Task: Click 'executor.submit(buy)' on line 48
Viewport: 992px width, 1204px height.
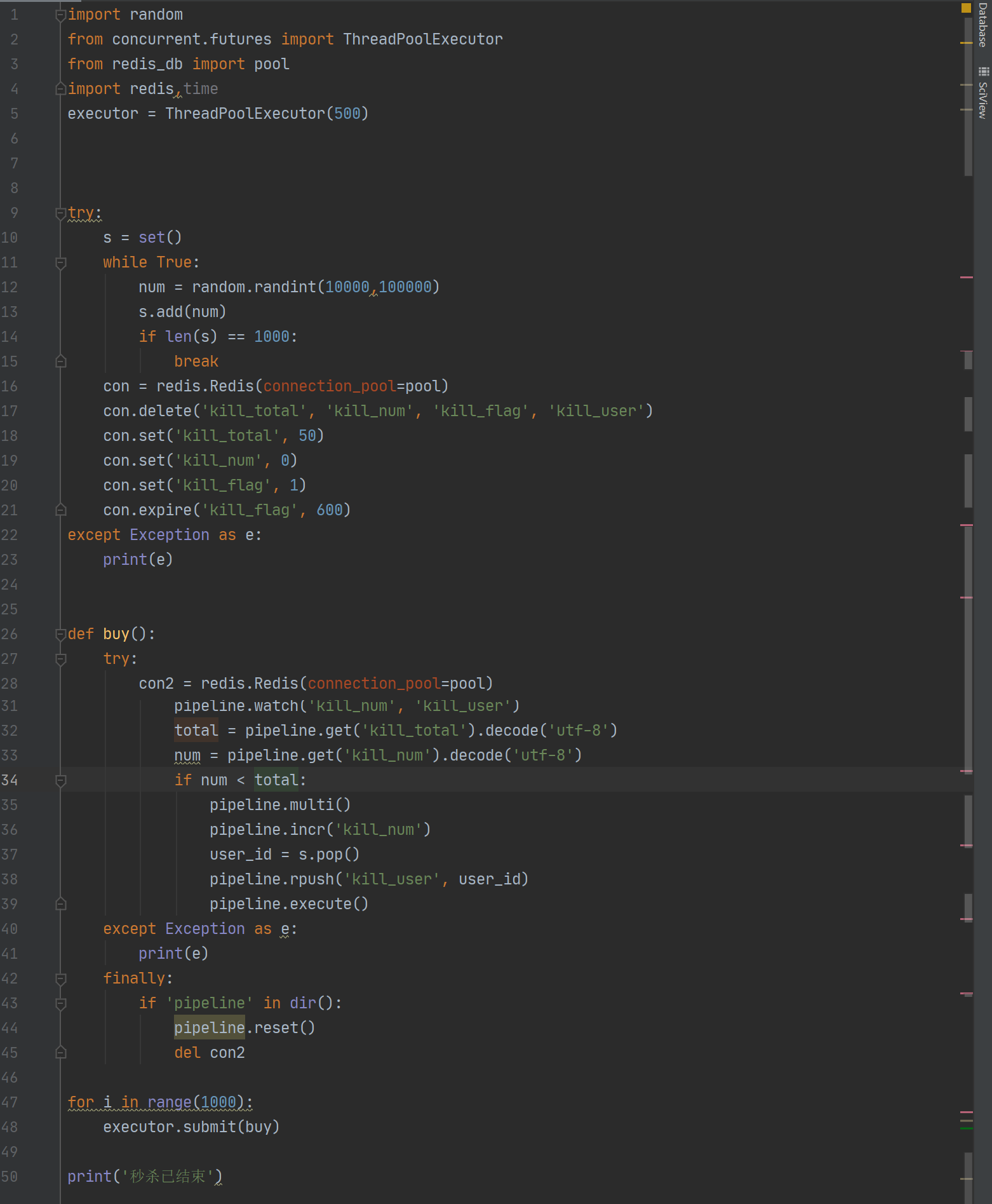Action: click(x=191, y=1127)
